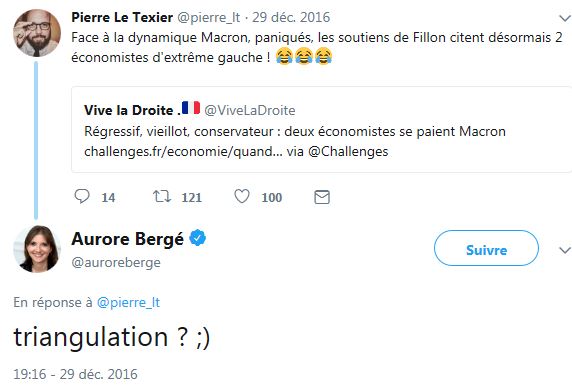Expand options chevron beside Suivre button
The width and height of the screenshot is (572, 389).
[x=565, y=250]
